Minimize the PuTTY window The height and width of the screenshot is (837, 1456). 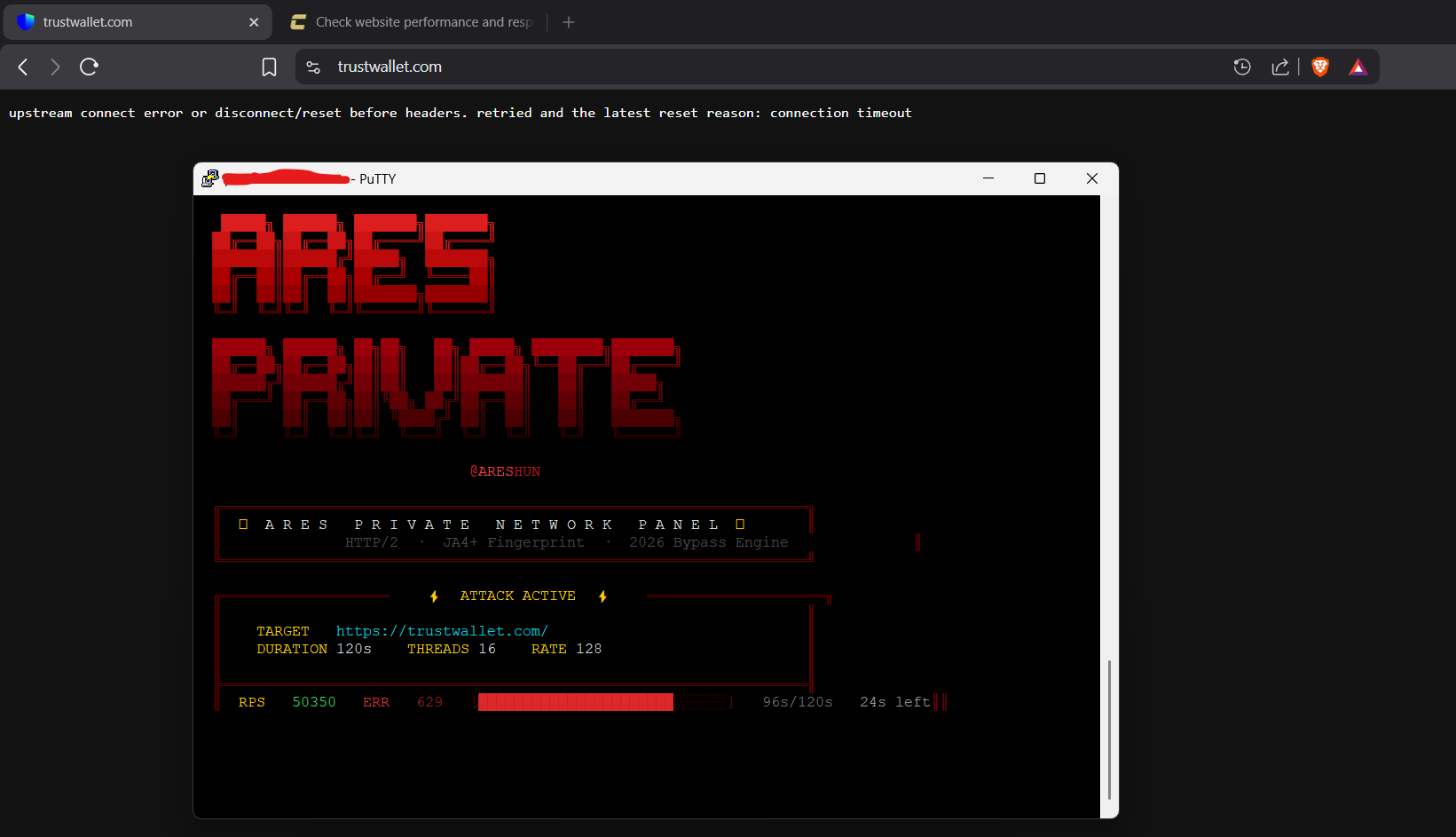988,178
